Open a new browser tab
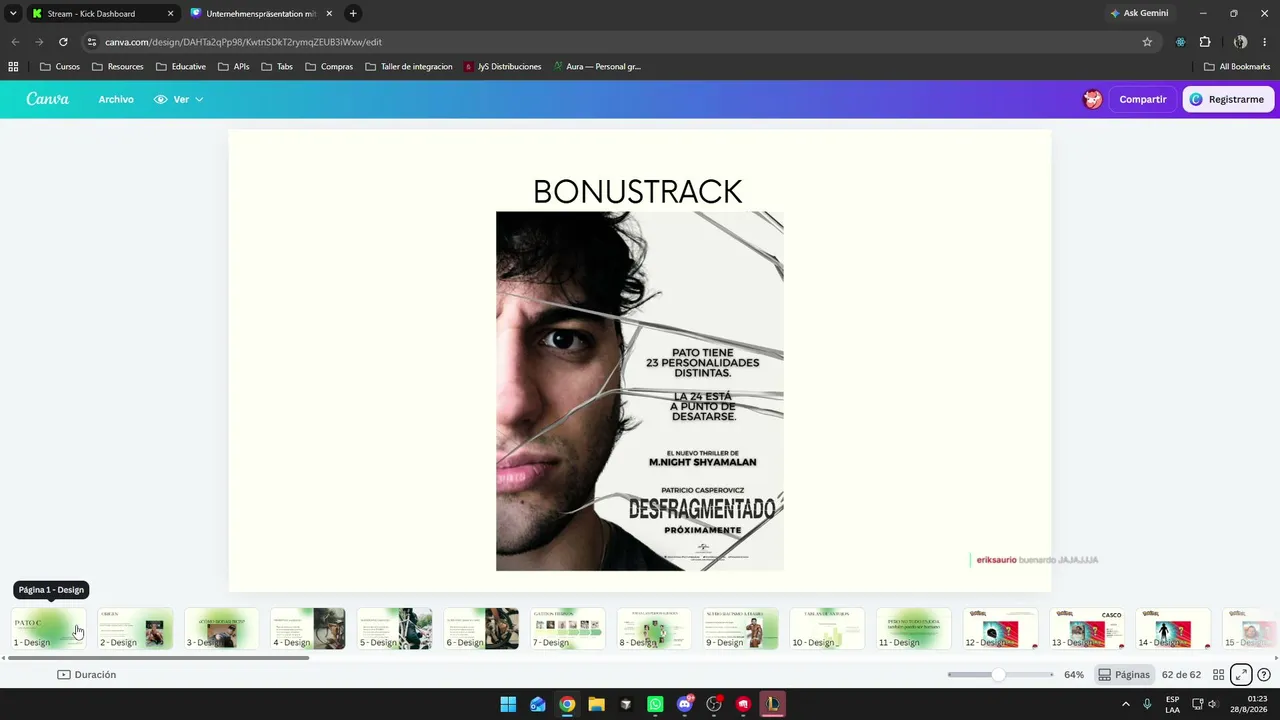 point(353,14)
